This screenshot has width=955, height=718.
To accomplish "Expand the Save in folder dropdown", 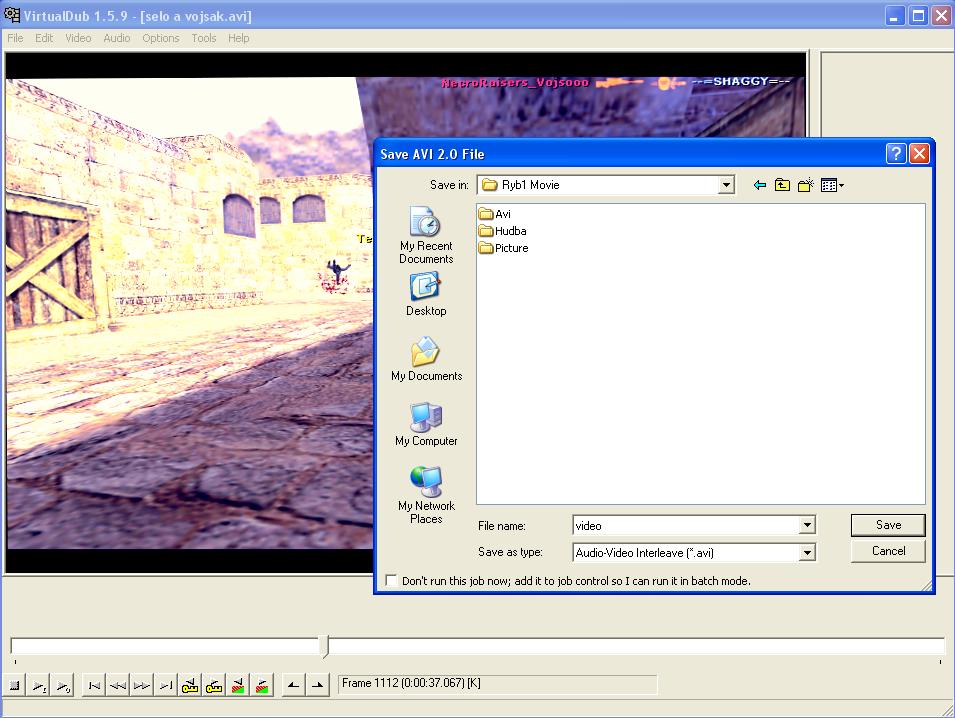I will click(726, 185).
